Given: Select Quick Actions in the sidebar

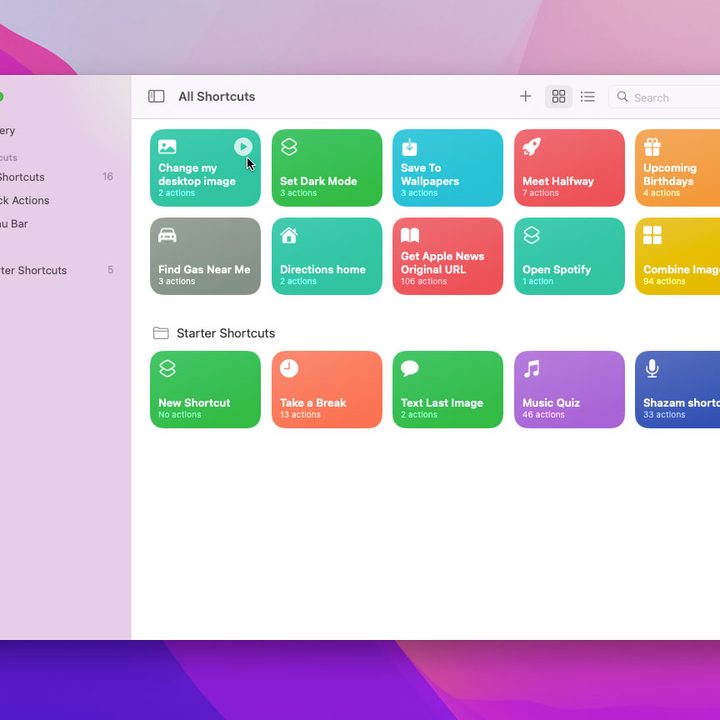Looking at the screenshot, I should (56, 200).
